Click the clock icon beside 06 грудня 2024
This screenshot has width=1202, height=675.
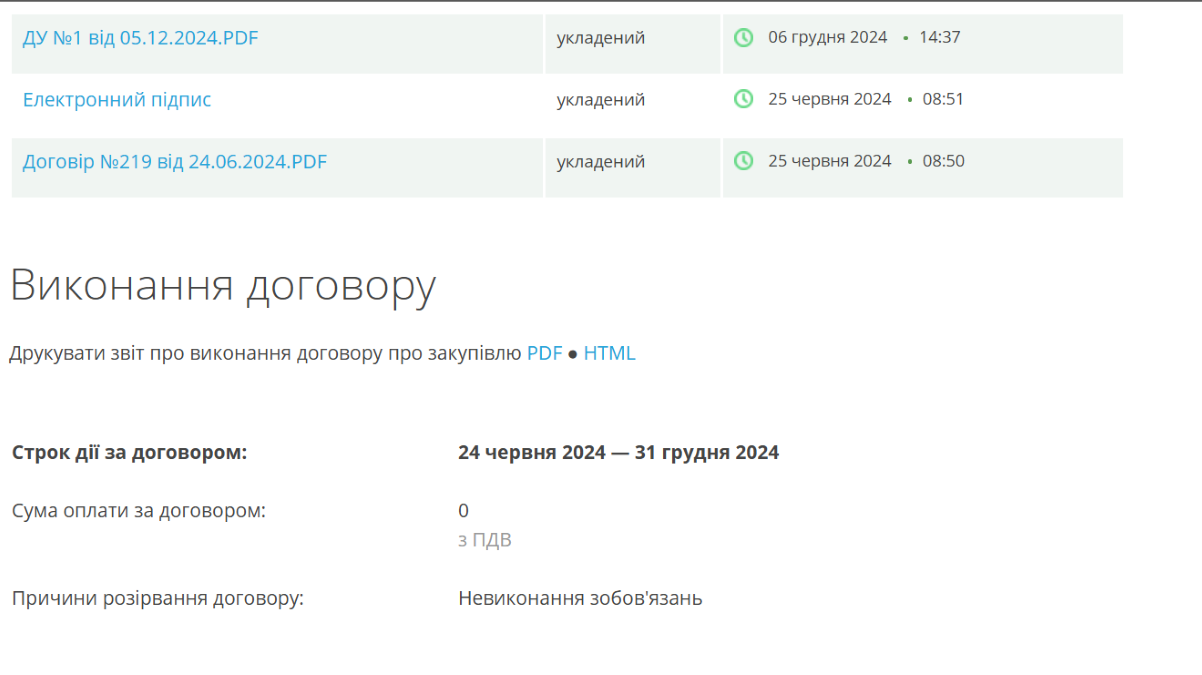tap(743, 38)
